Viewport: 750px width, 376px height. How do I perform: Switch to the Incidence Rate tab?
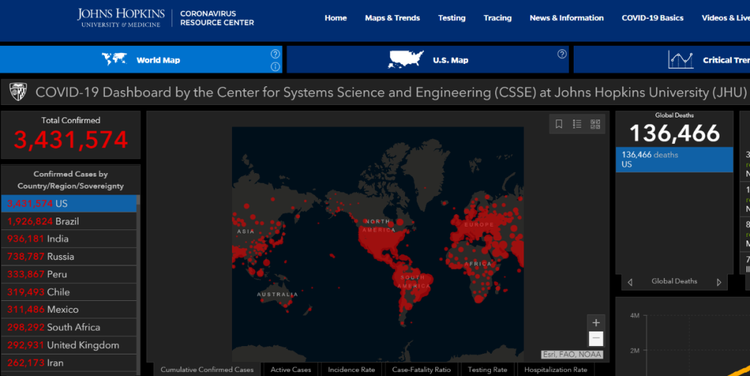351,370
